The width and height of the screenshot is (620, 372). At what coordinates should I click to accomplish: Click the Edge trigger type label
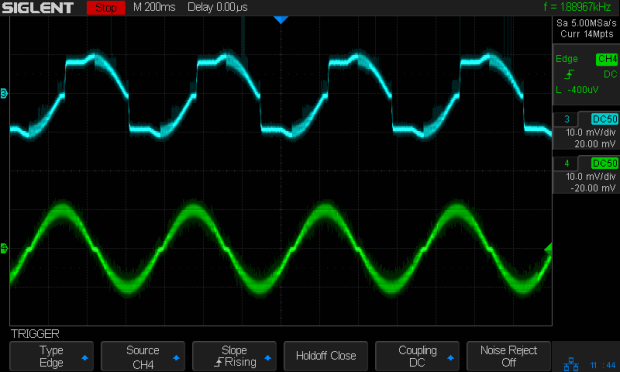click(x=567, y=59)
